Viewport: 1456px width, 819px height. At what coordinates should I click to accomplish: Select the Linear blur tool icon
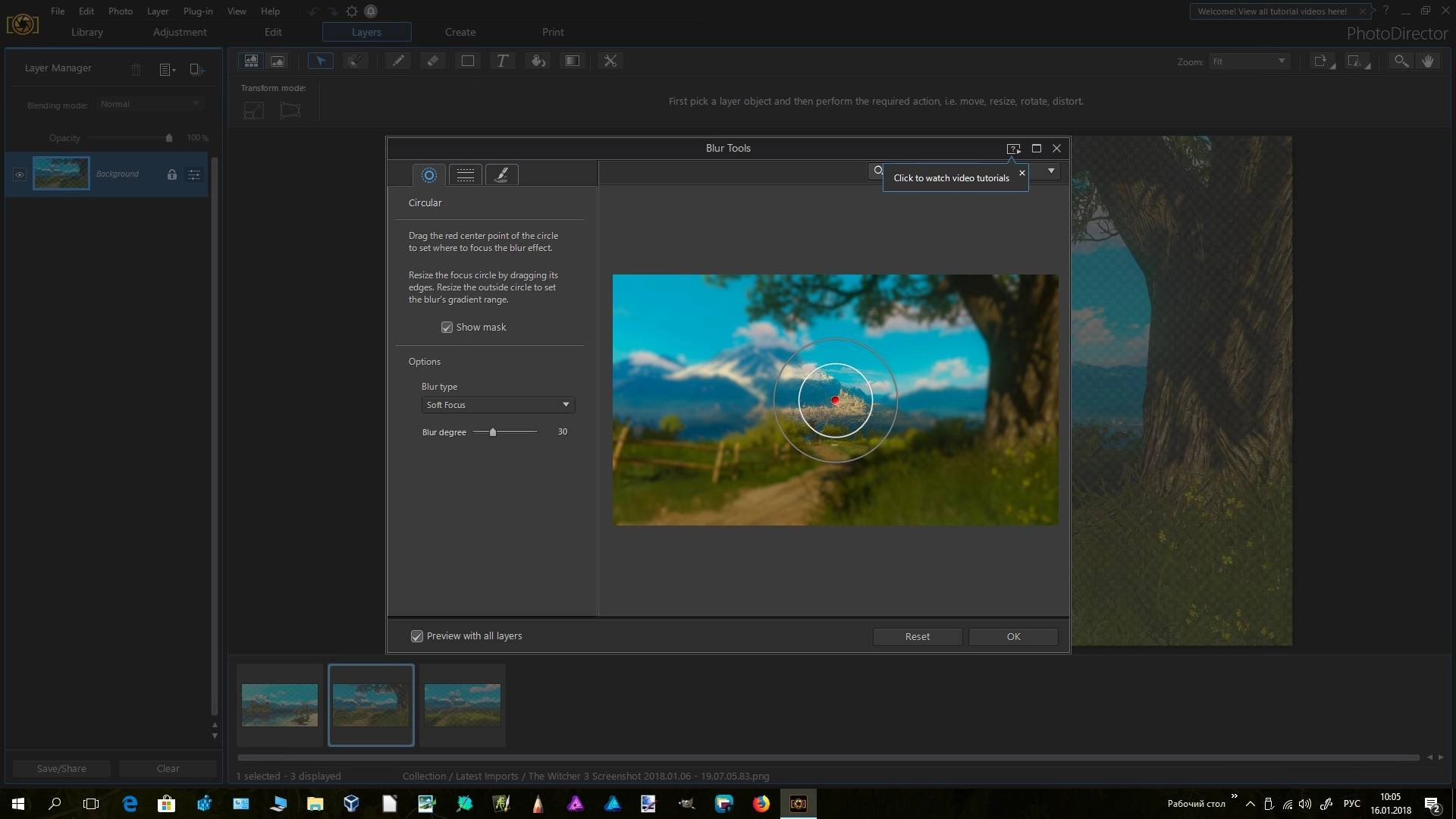point(466,175)
